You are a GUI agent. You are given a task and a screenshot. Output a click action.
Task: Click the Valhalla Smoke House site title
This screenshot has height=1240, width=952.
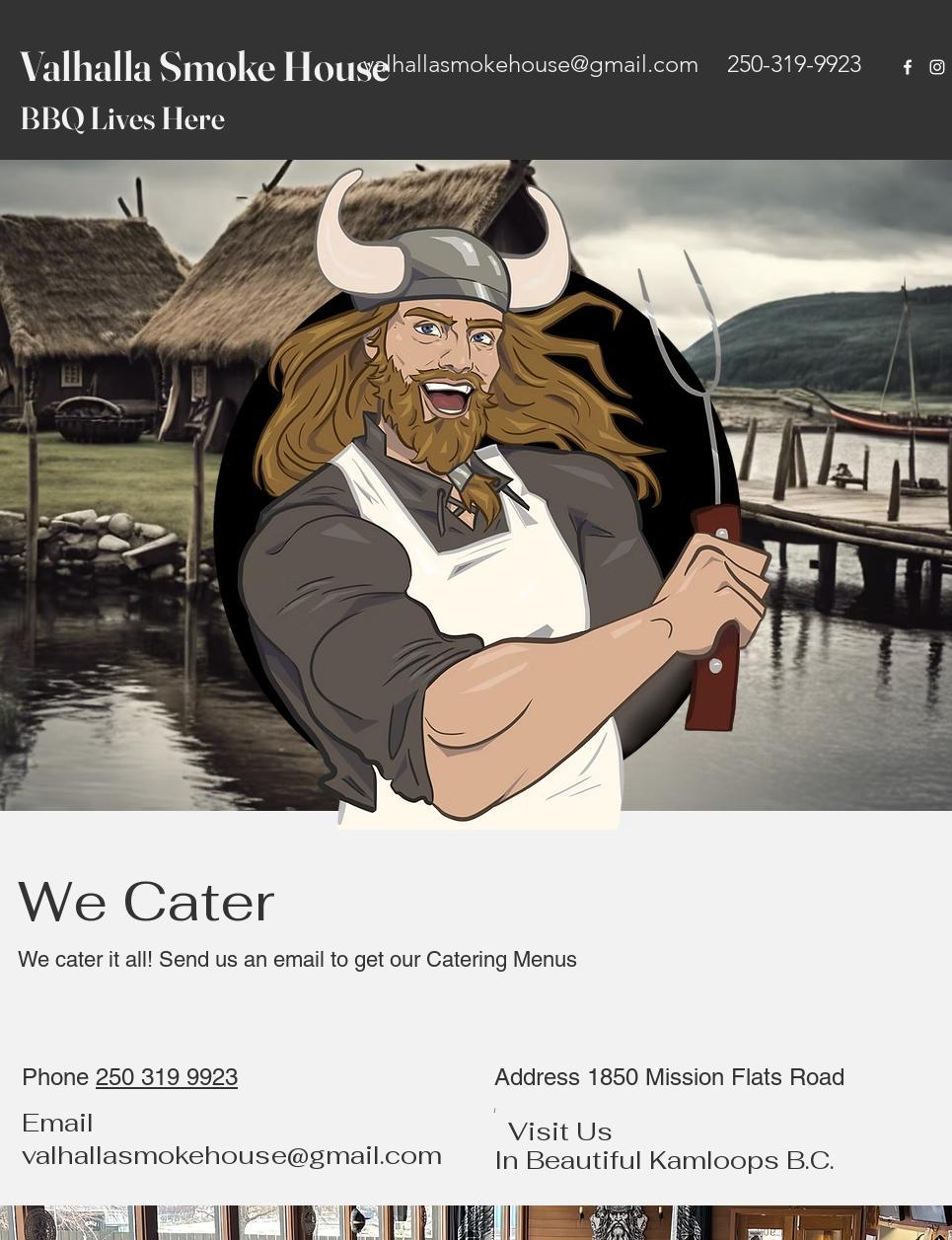(x=204, y=67)
